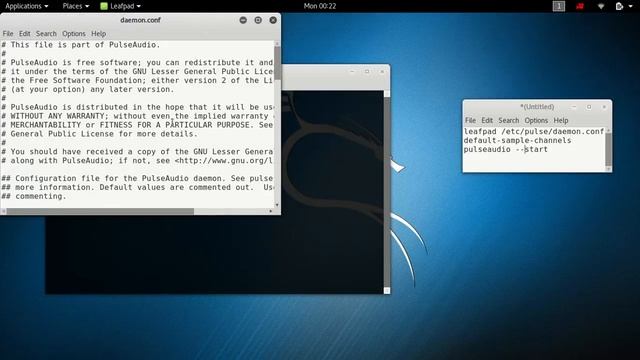Image resolution: width=640 pixels, height=360 pixels.
Task: Open File menu in Untitled Leafpad window
Action: tap(470, 120)
